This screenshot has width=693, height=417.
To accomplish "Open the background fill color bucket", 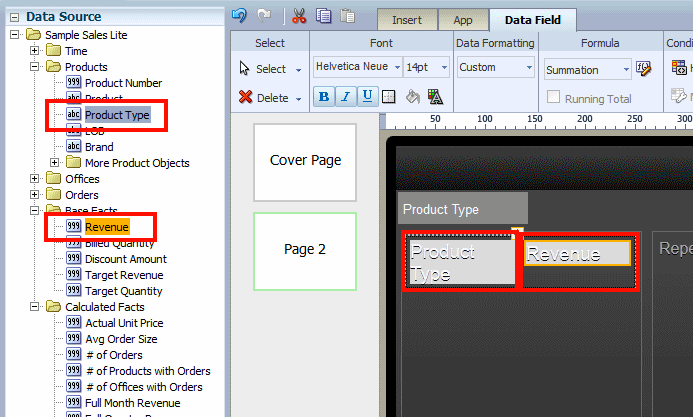I will tap(413, 97).
